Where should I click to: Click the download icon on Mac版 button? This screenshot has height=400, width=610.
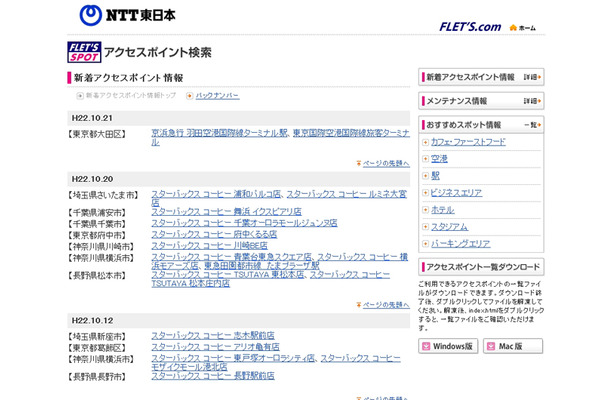[x=491, y=346]
